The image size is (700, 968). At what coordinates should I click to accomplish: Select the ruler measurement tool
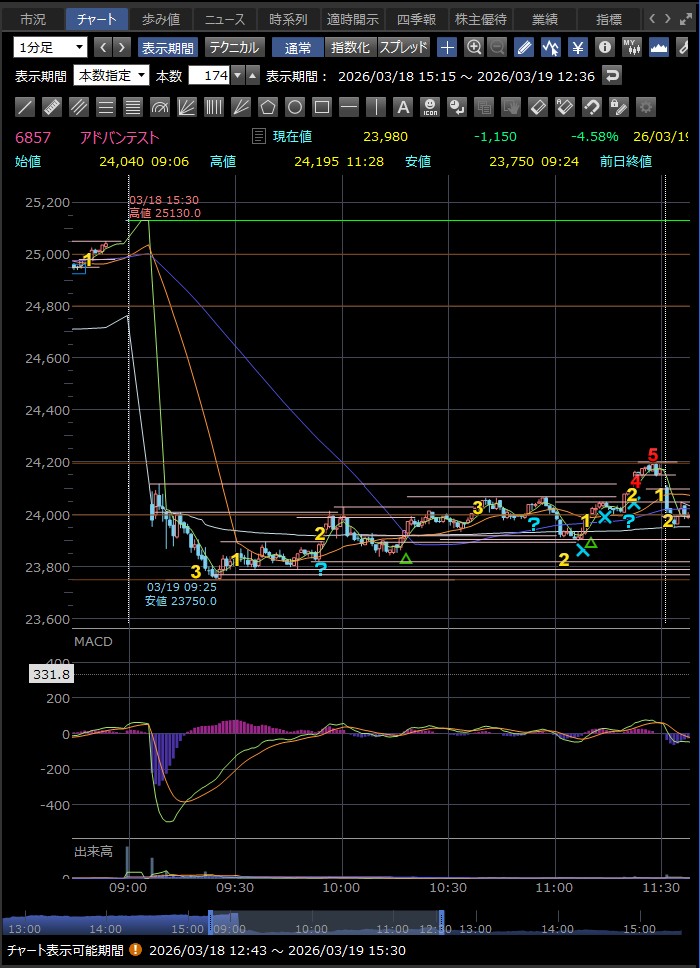coord(53,107)
